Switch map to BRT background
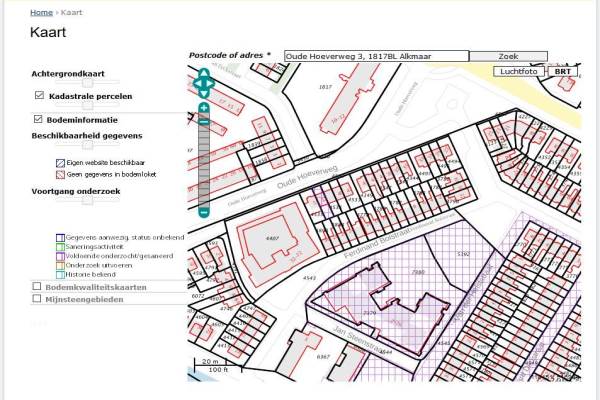This screenshot has height=400, width=600. pyautogui.click(x=563, y=71)
